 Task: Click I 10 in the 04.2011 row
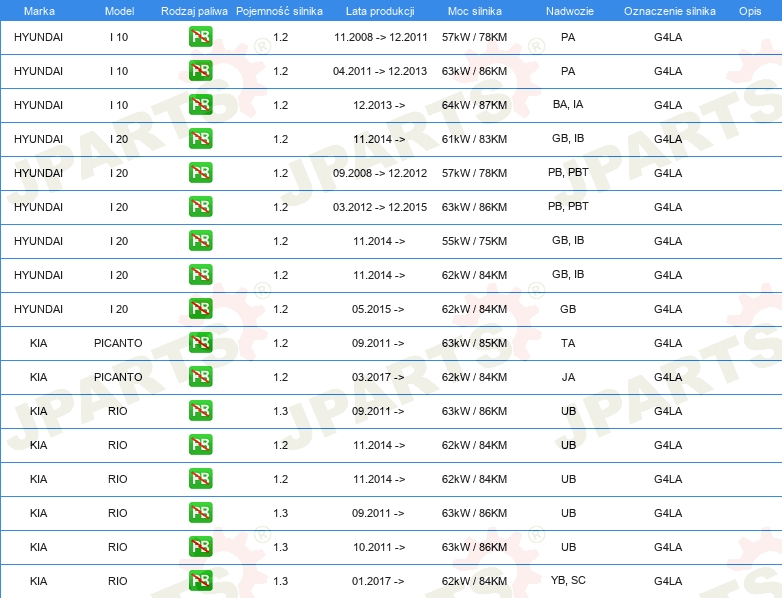(x=119, y=71)
